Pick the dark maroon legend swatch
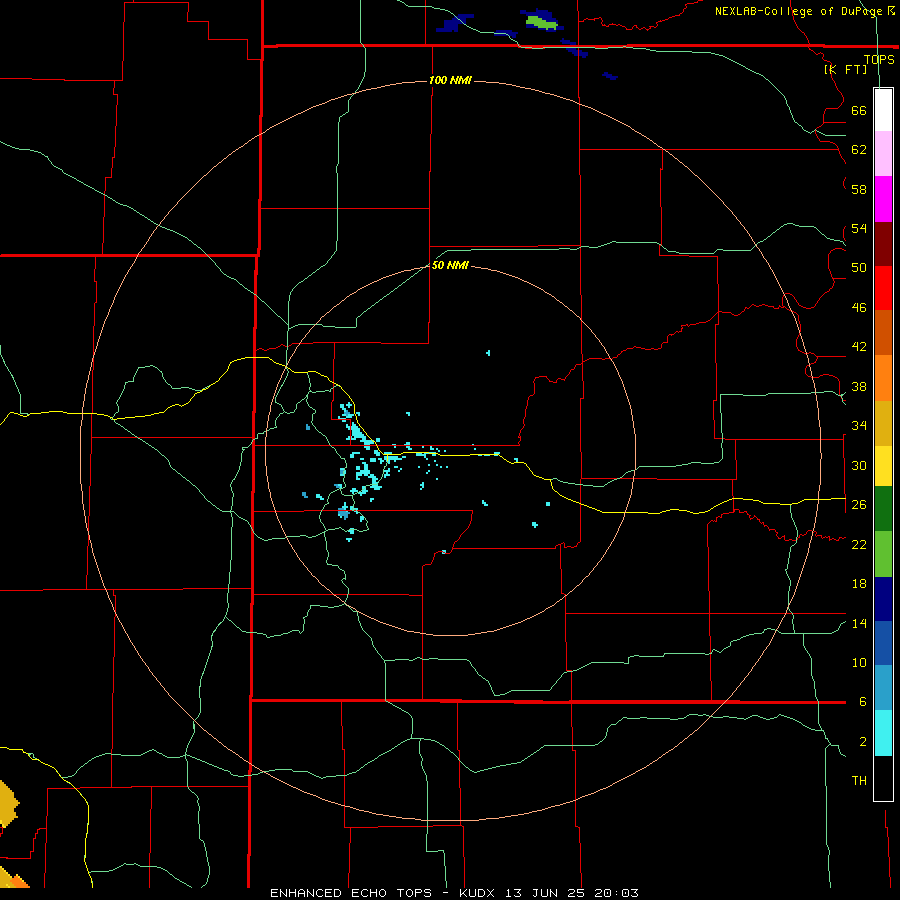 click(883, 244)
